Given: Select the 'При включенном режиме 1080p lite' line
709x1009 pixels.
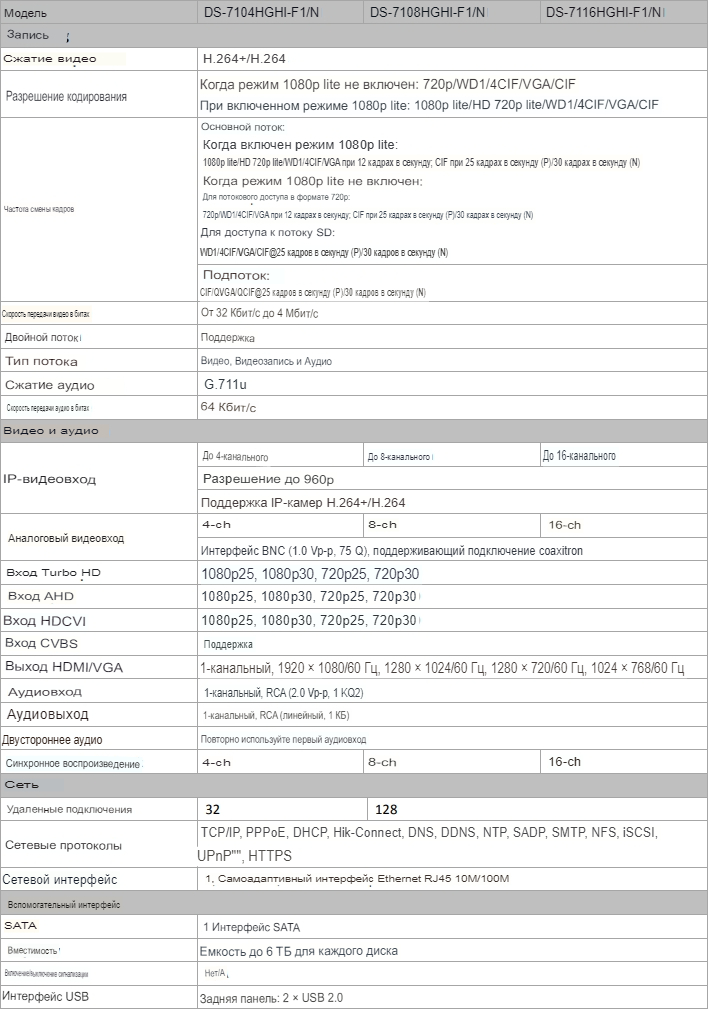Looking at the screenshot, I should (x=429, y=105).
